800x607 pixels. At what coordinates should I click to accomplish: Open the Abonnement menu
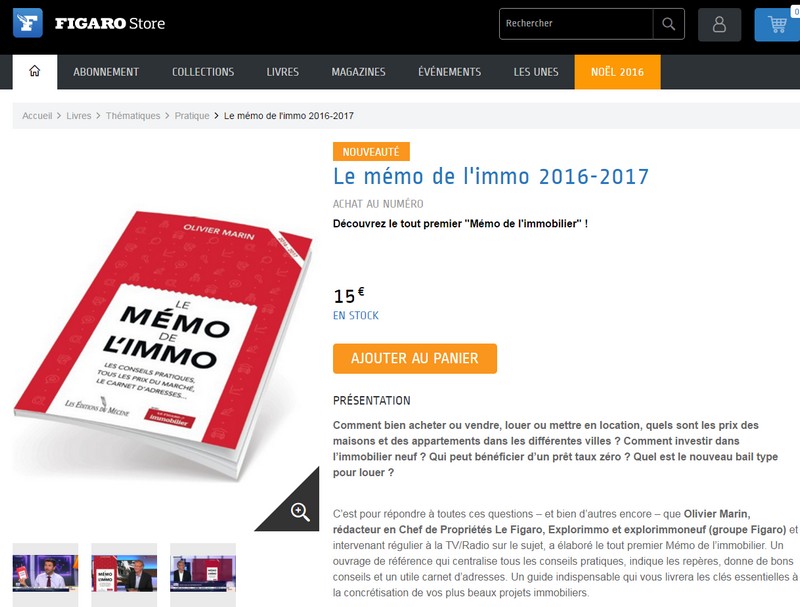(x=106, y=72)
